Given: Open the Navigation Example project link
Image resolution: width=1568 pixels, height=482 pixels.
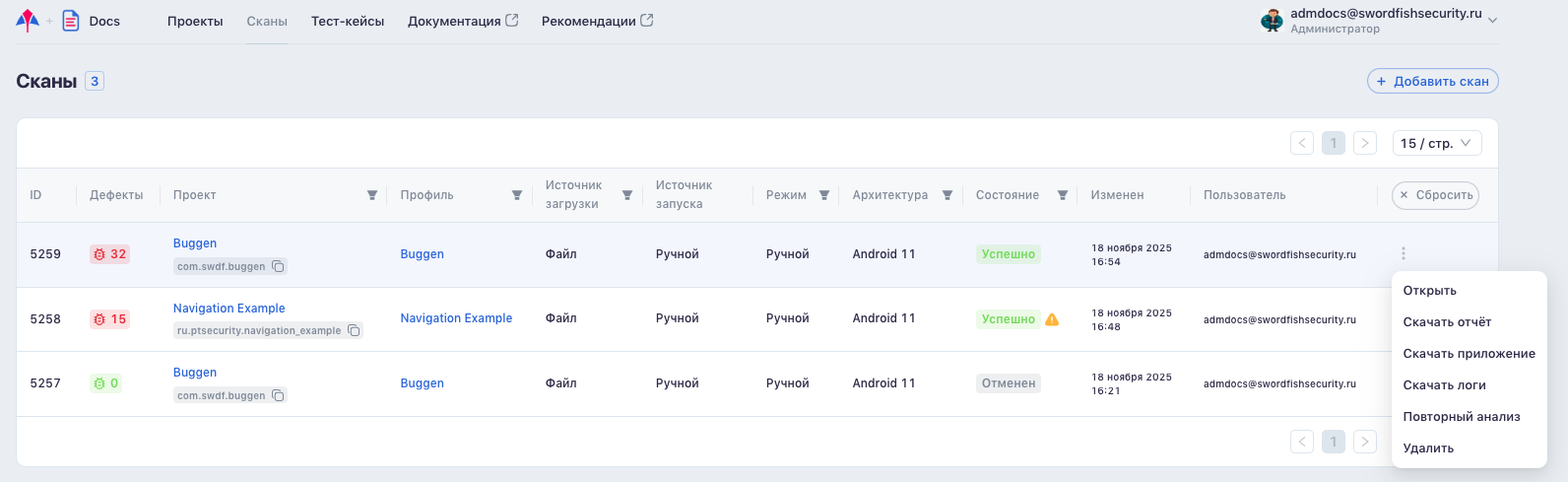Looking at the screenshot, I should 229,309.
